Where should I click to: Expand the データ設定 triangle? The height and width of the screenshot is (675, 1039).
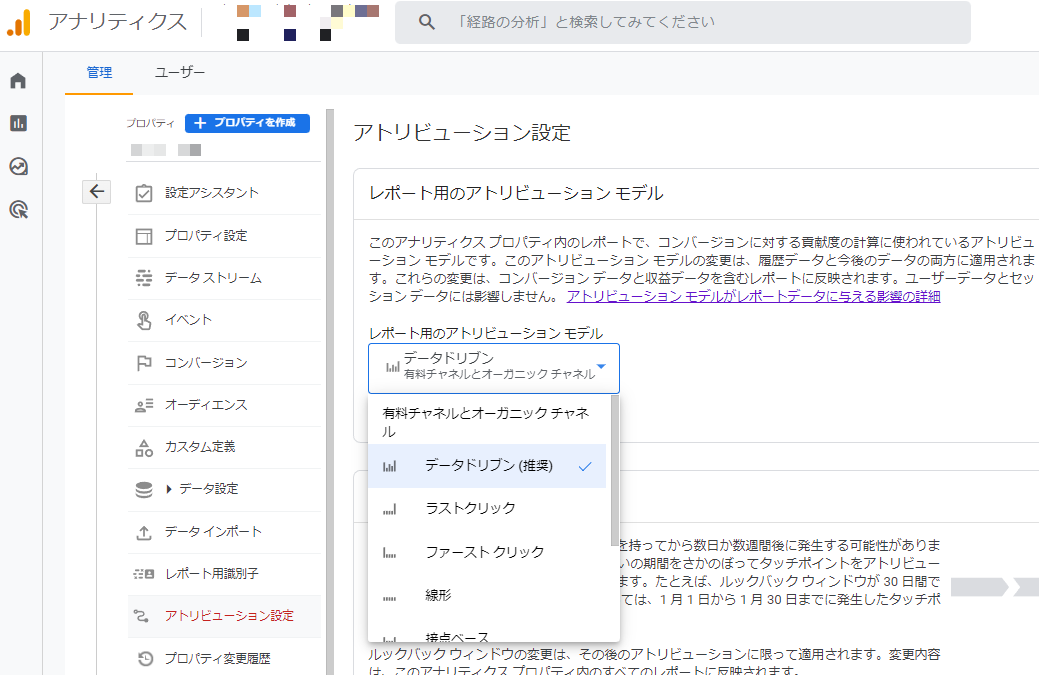pos(169,490)
